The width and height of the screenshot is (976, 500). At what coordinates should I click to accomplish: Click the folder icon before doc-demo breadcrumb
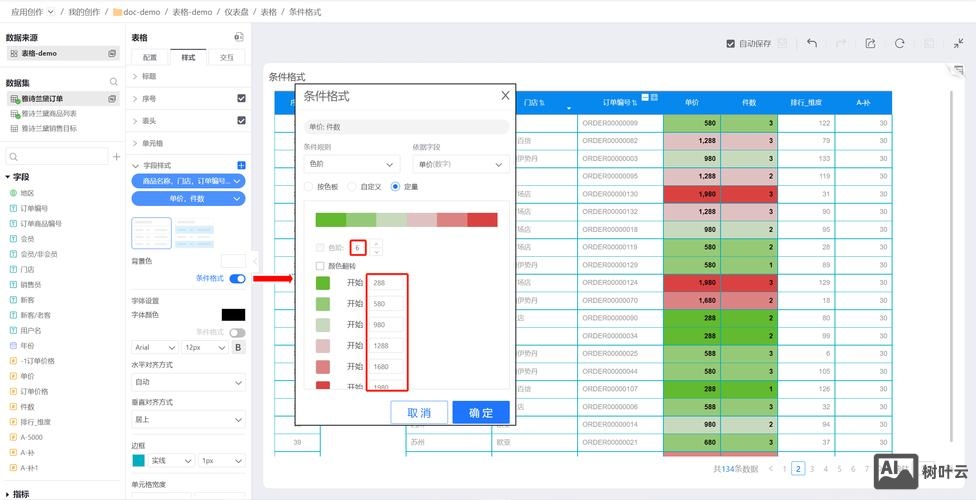pyautogui.click(x=117, y=12)
